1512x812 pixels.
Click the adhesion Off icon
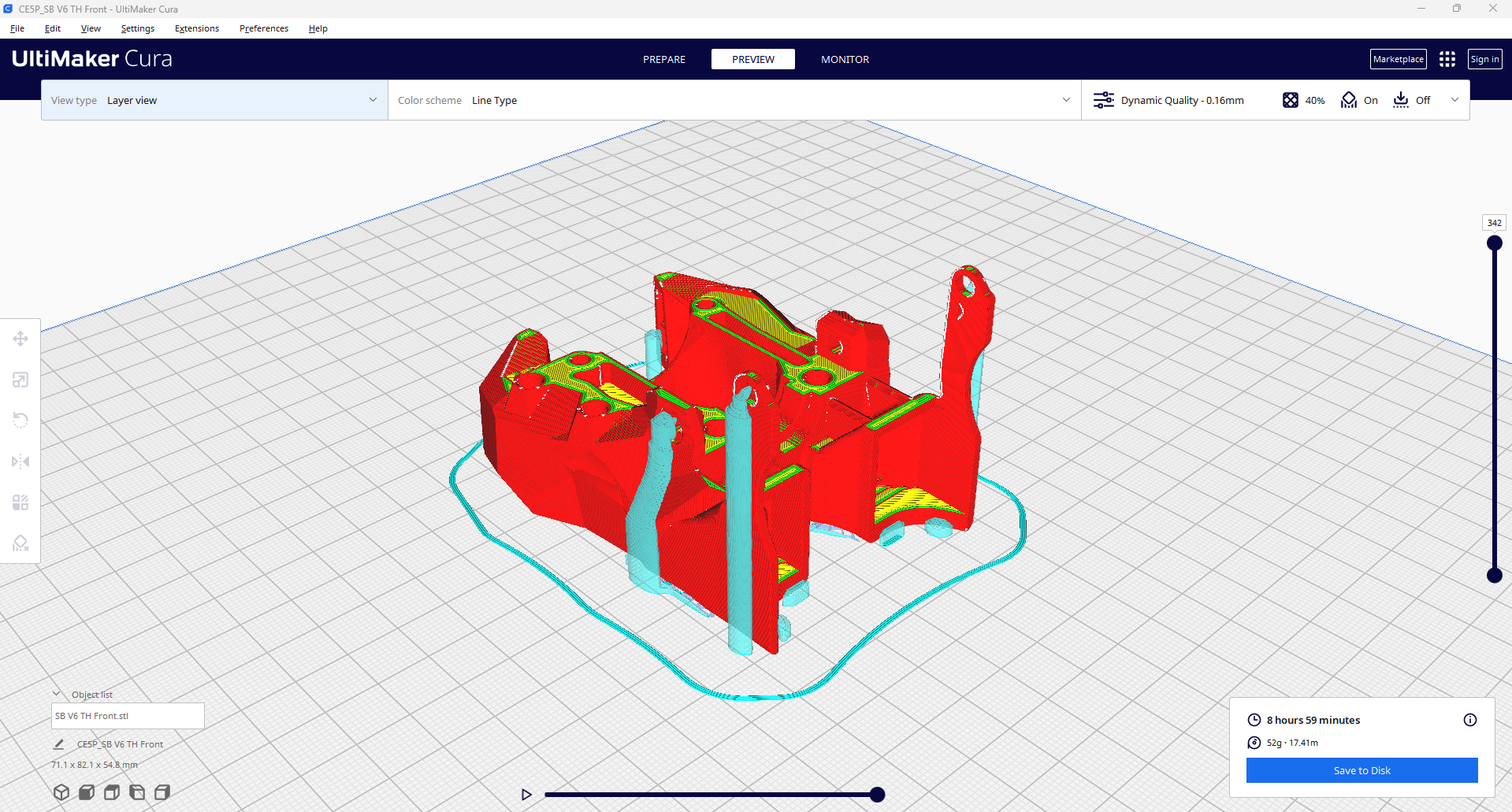point(1401,100)
